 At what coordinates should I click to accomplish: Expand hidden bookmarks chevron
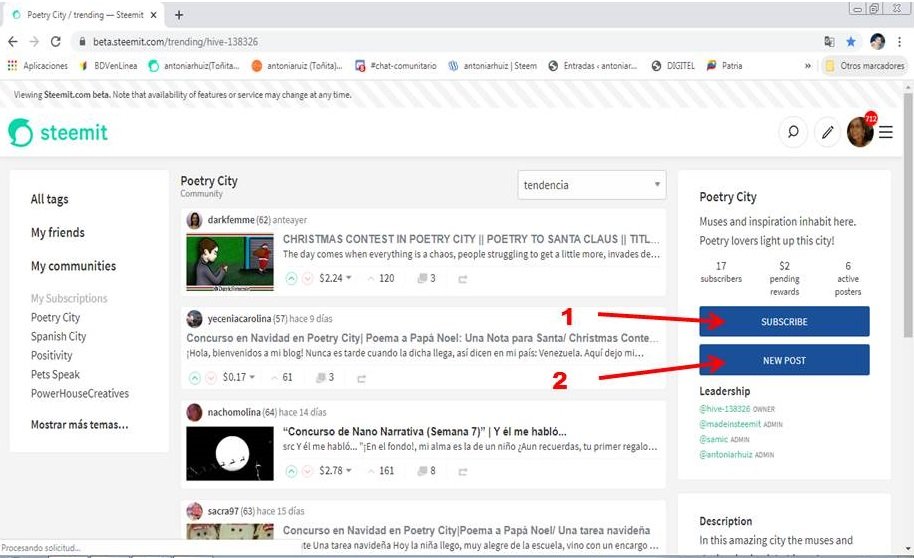coord(807,66)
